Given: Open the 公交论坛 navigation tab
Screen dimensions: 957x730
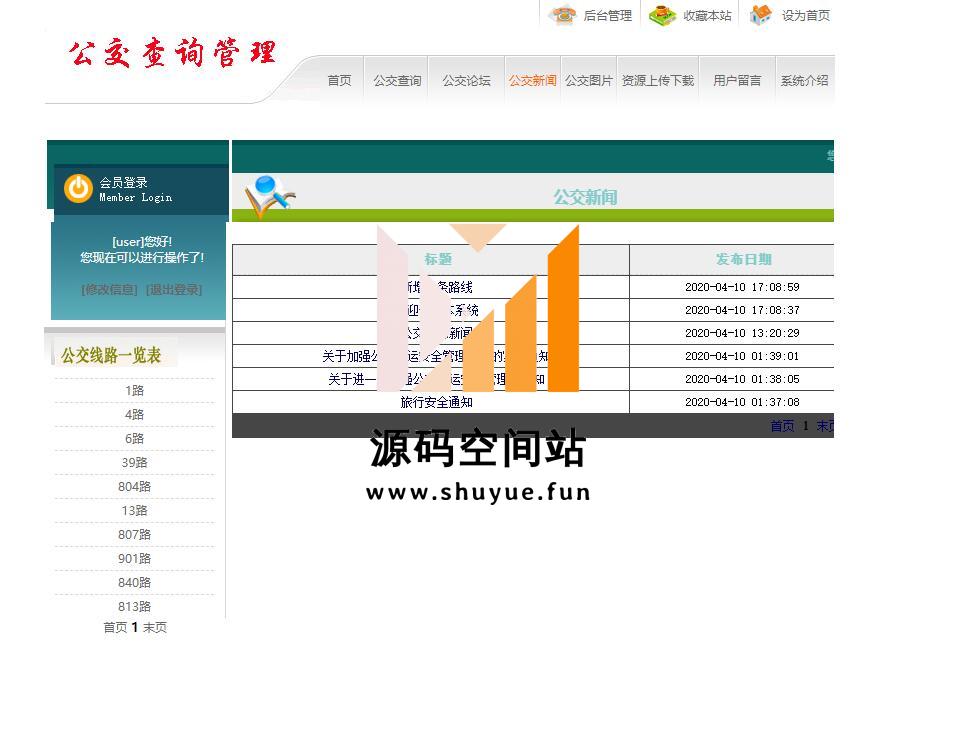Looking at the screenshot, I should tap(466, 81).
